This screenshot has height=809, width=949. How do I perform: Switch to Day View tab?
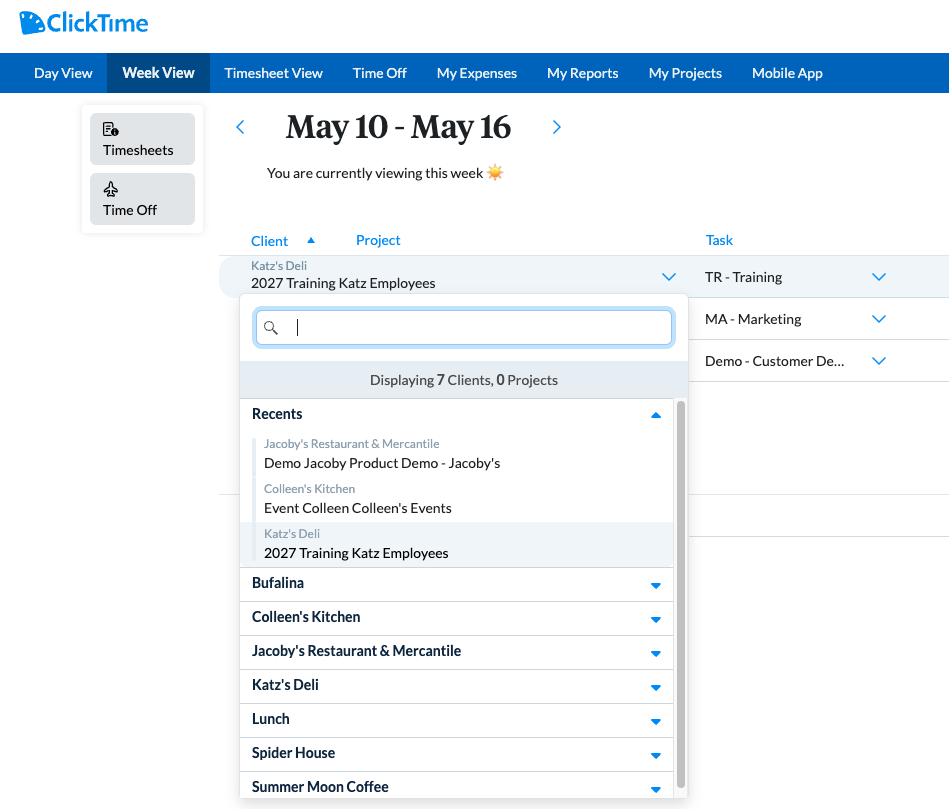click(x=63, y=73)
